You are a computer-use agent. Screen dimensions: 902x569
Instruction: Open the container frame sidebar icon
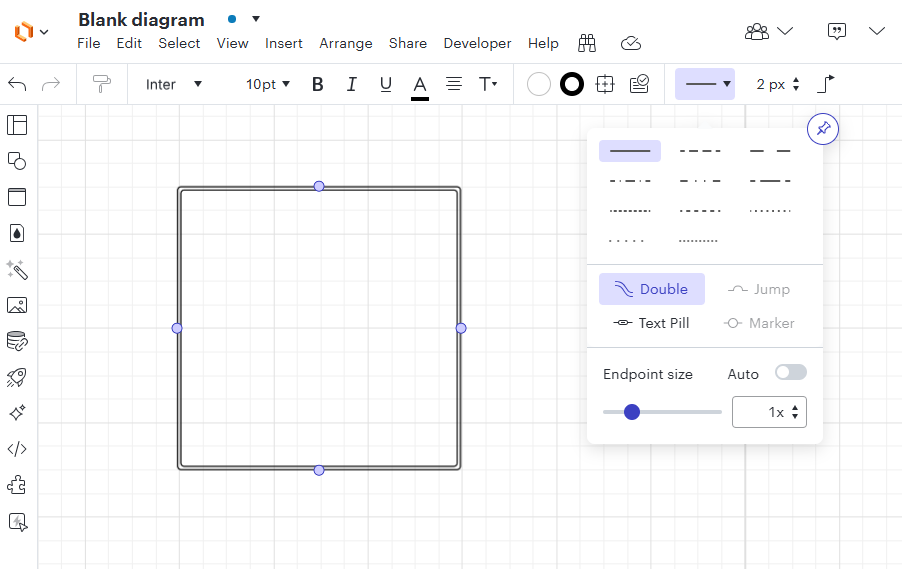point(17,197)
